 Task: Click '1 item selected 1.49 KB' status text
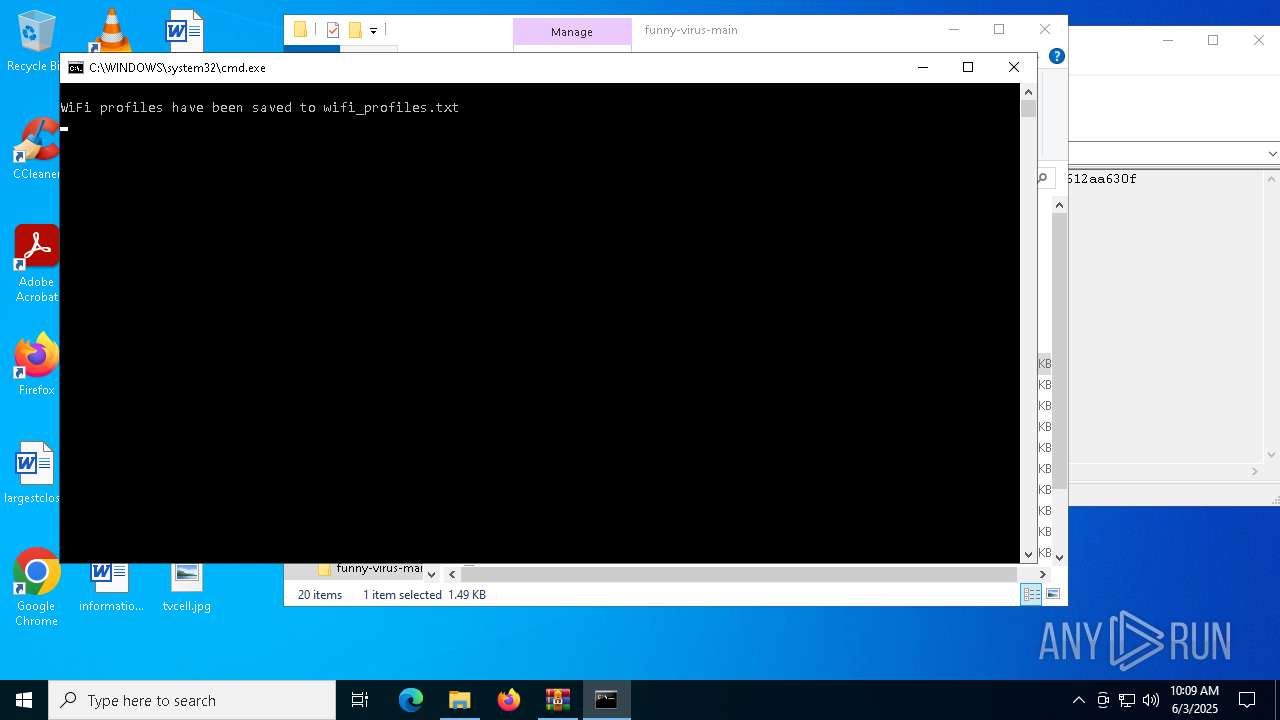424,595
